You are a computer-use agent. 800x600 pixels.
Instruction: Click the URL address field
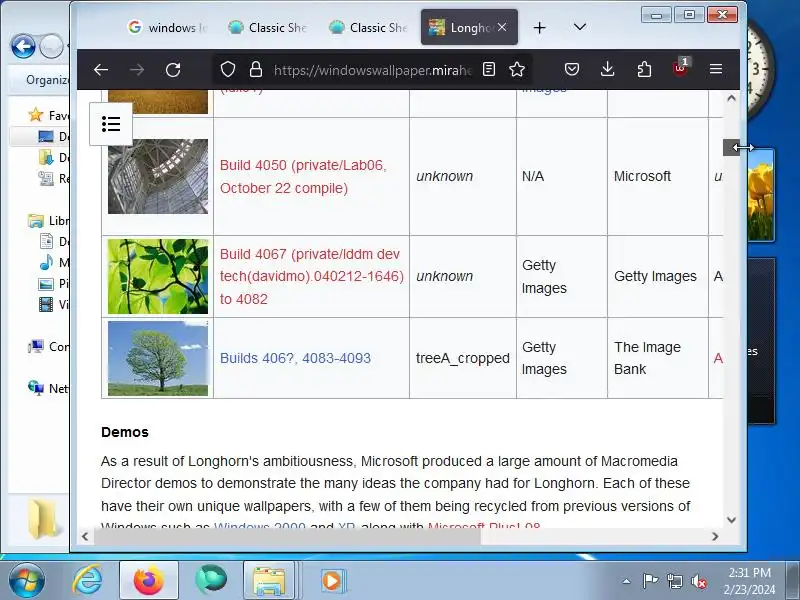tap(372, 69)
